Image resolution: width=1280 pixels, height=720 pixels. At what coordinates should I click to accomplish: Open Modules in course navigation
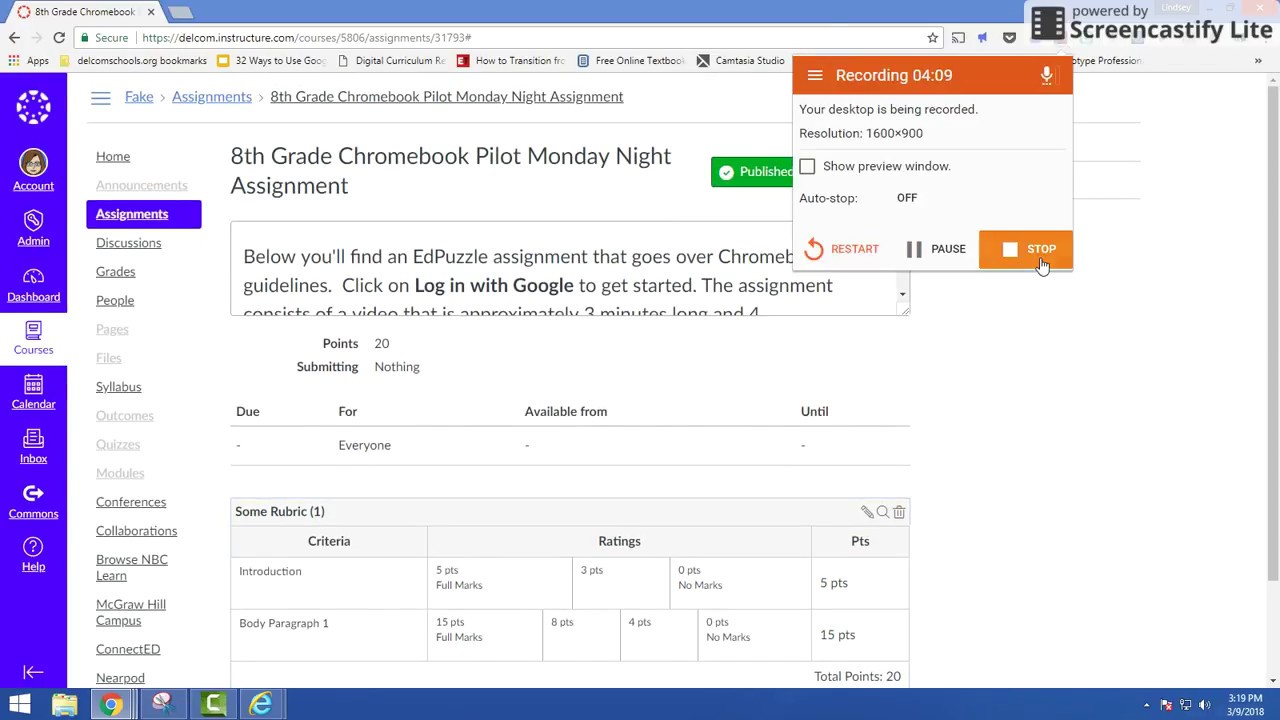point(120,473)
